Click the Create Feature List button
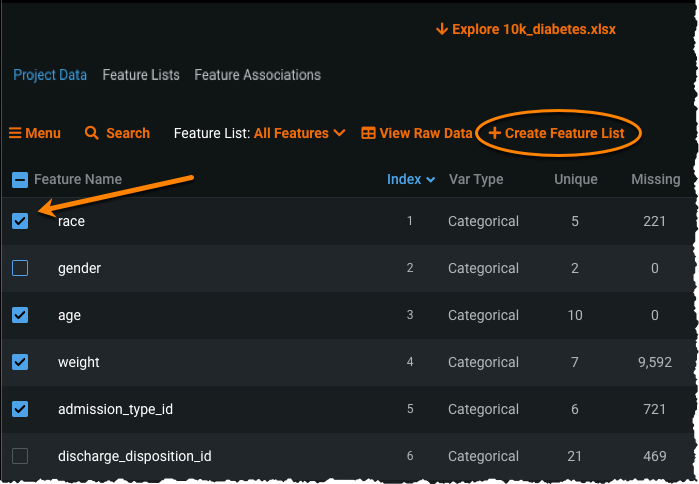699x484 pixels. [564, 133]
